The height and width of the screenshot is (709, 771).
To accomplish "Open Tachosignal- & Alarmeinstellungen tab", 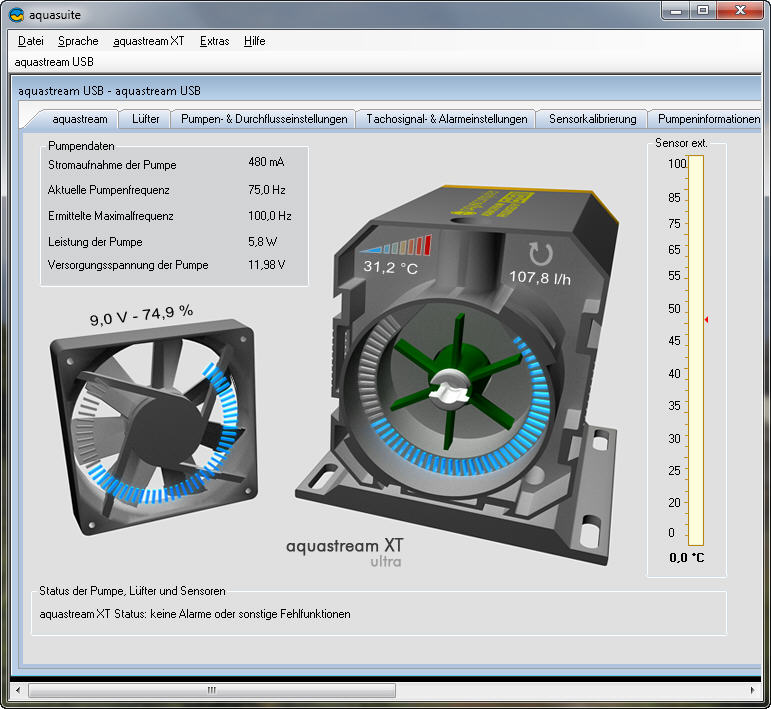I will click(446, 119).
